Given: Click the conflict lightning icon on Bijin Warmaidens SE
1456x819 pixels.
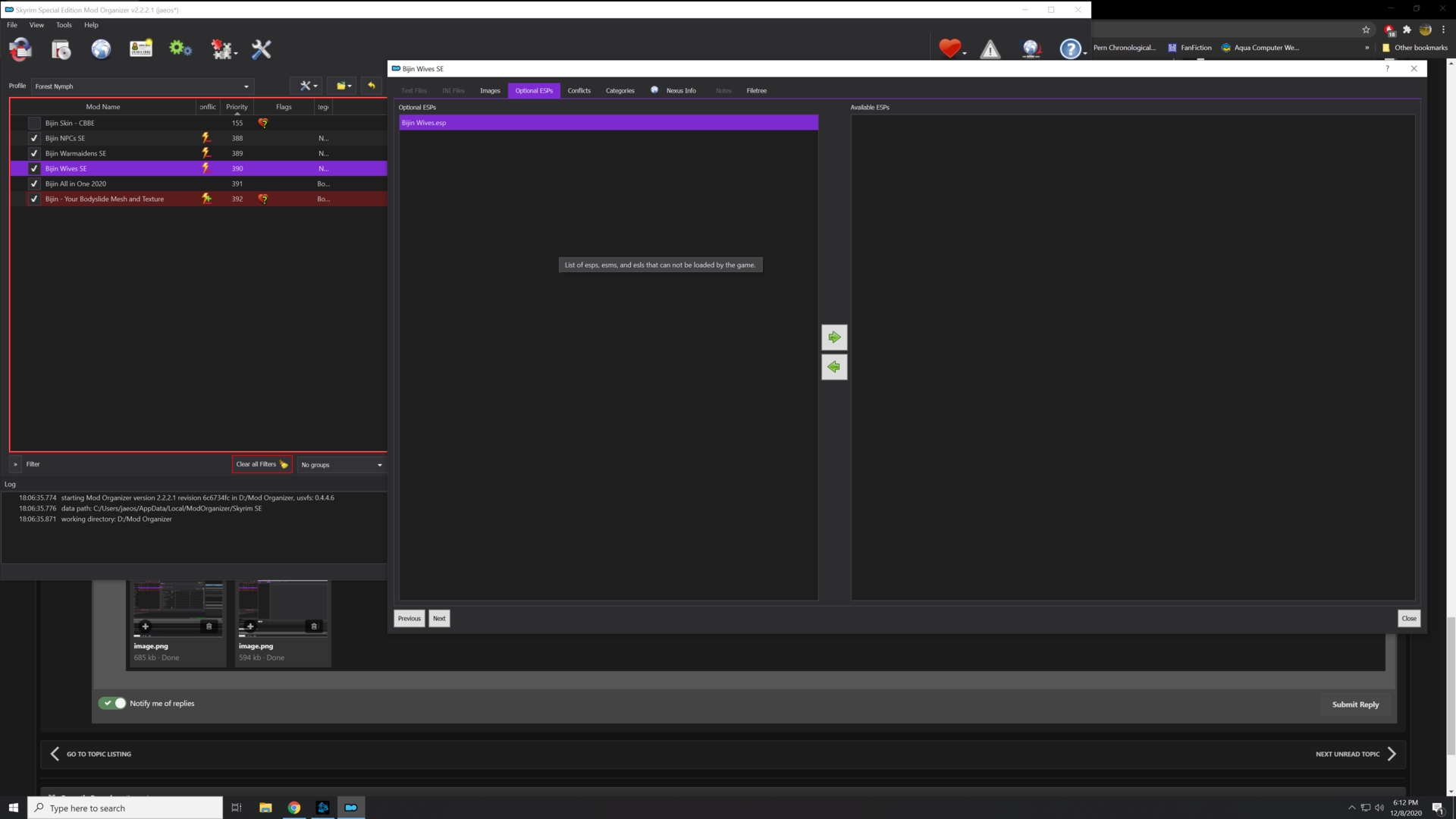Looking at the screenshot, I should 206,153.
